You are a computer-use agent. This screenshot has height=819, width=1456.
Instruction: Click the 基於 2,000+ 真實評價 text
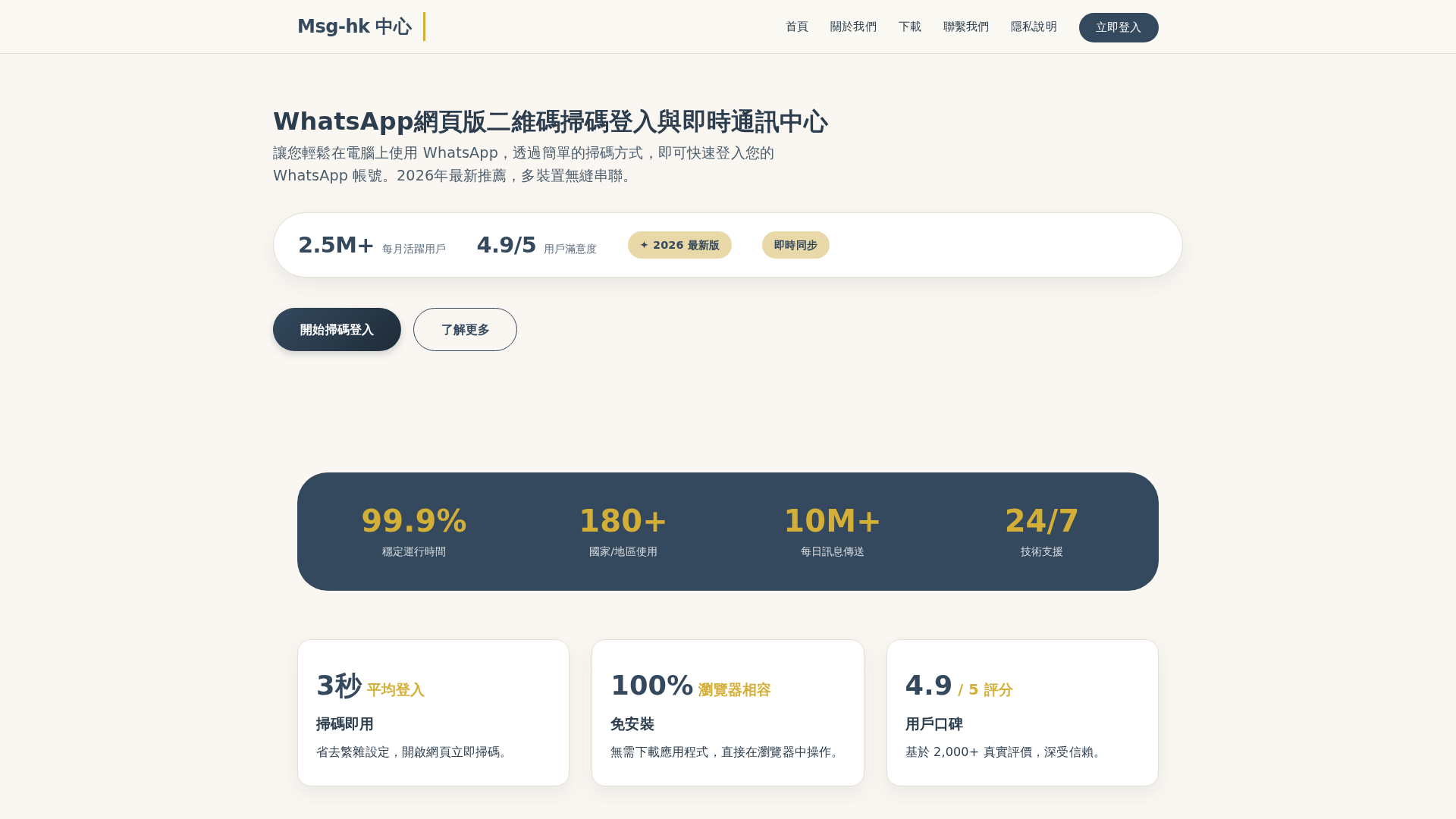coord(1006,752)
